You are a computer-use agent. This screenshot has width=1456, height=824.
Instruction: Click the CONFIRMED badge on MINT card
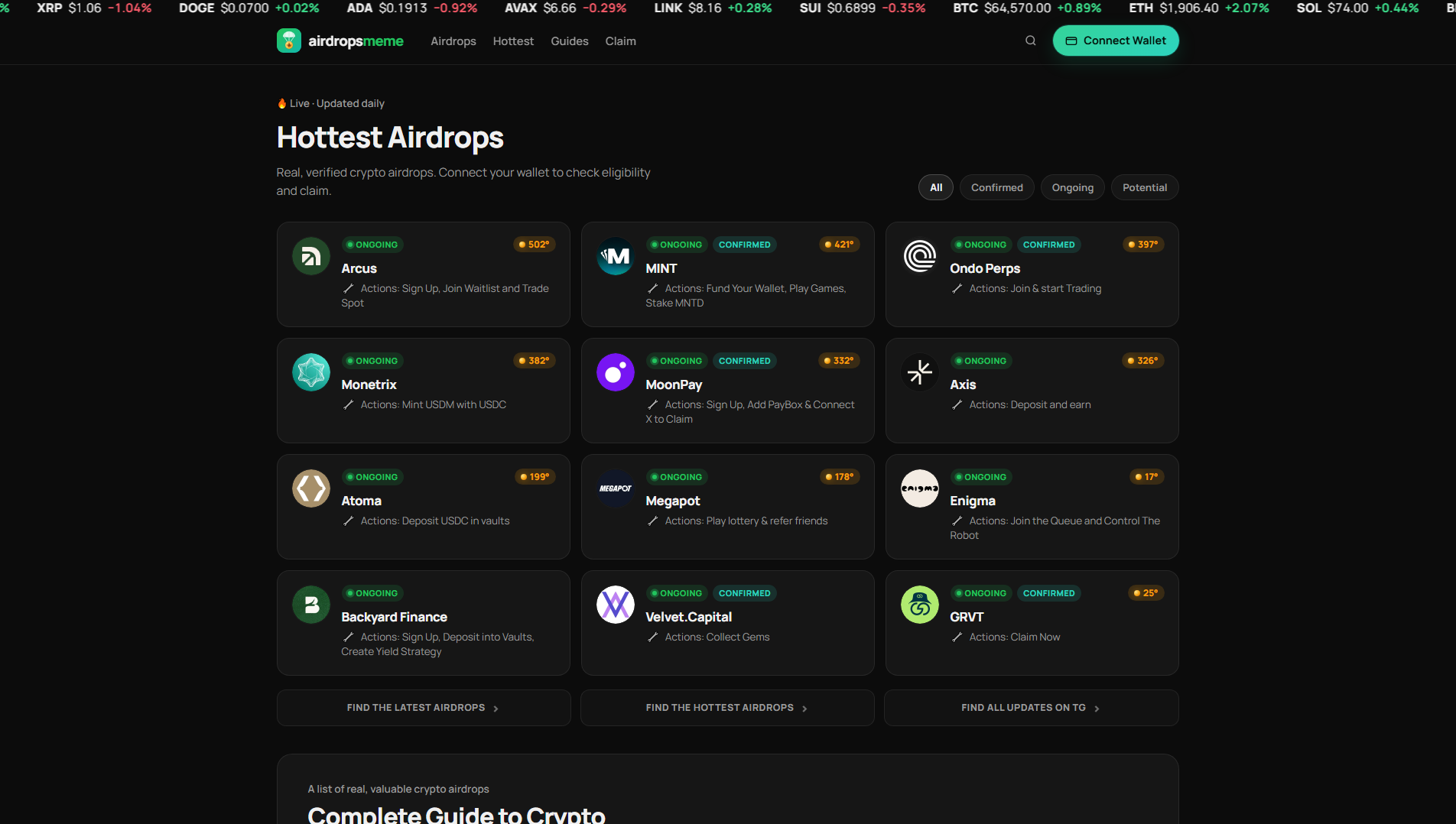[x=744, y=245]
